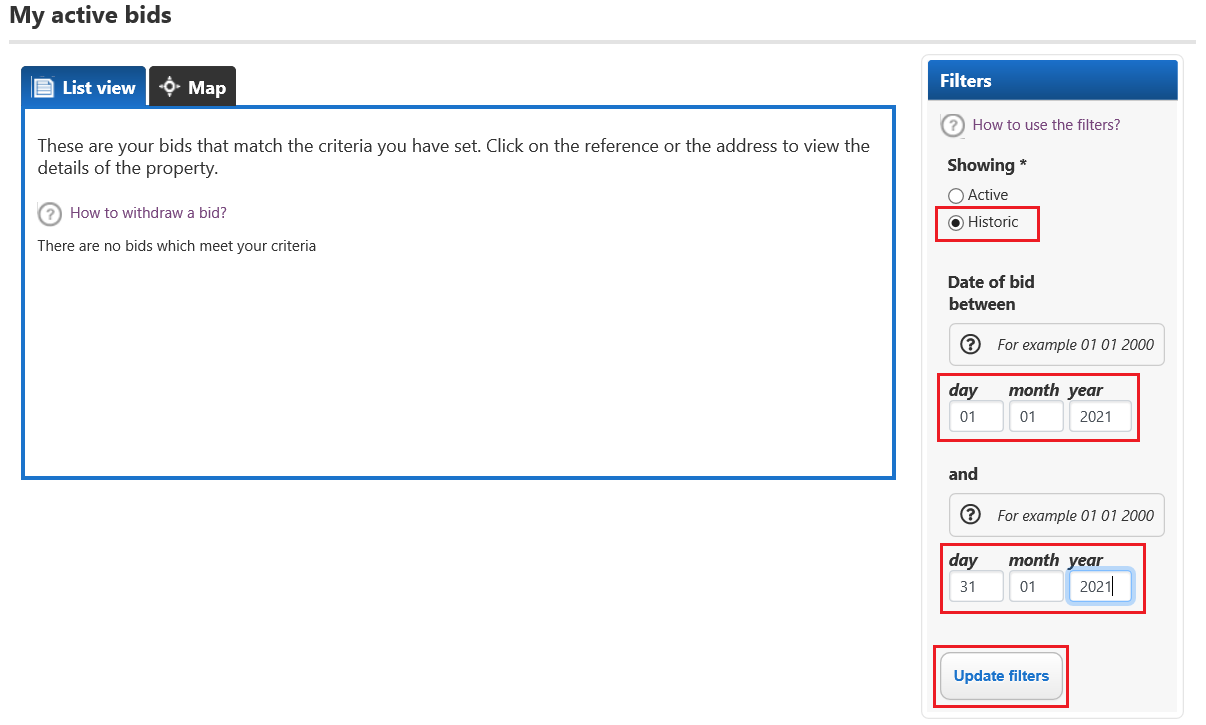The height and width of the screenshot is (725, 1206).
Task: Open the How to withdraw a bid link
Action: point(148,213)
